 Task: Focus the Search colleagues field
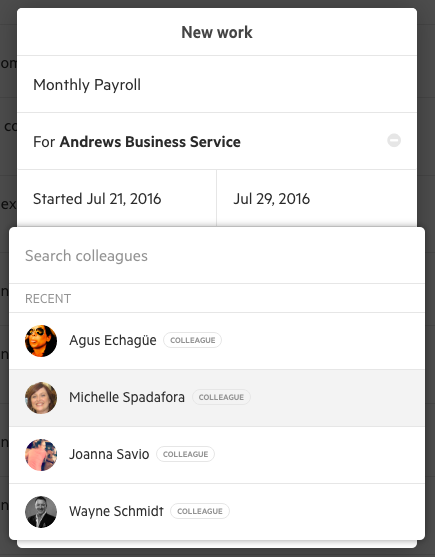tap(217, 256)
